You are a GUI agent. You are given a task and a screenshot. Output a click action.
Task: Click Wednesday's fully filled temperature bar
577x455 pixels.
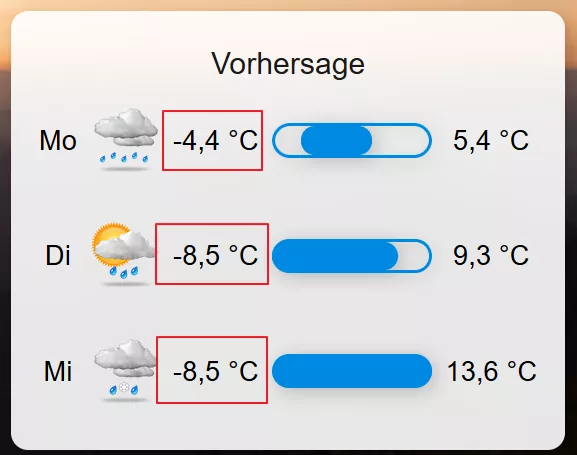pos(352,371)
